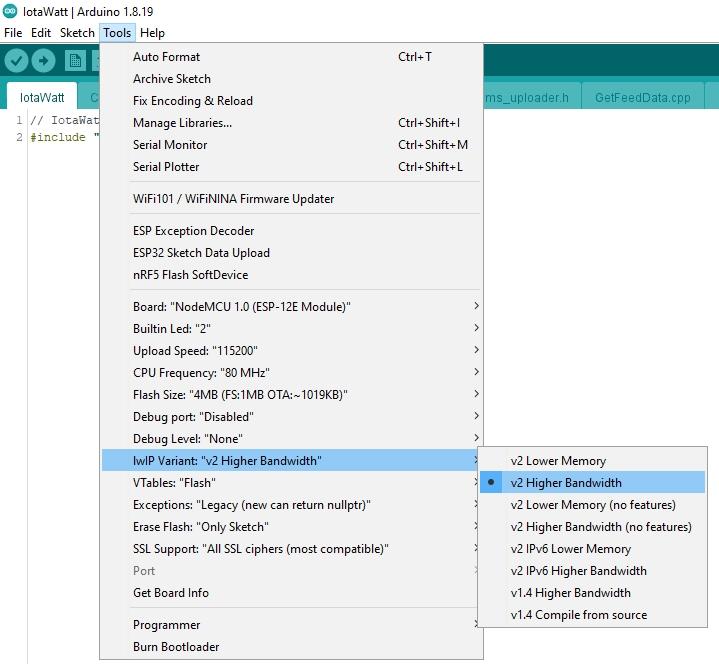Click the disabled Port entry

click(292, 571)
